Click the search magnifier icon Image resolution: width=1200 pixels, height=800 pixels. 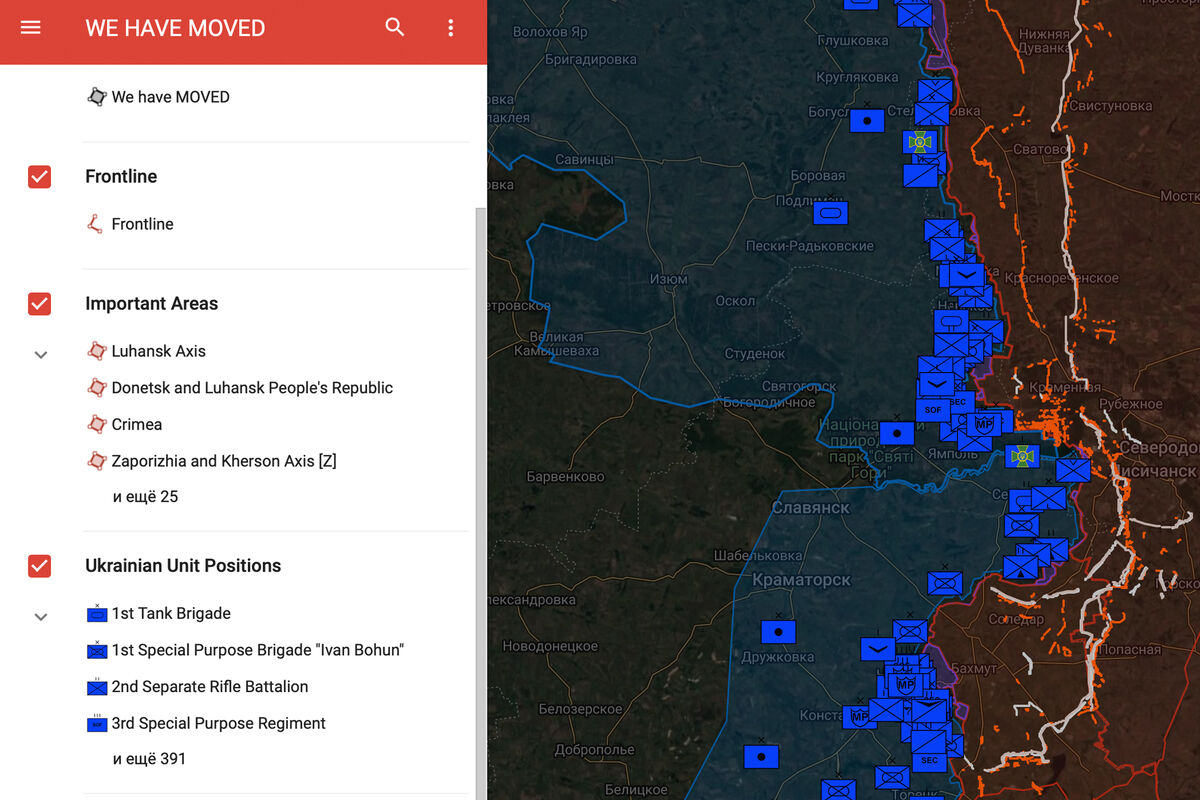click(395, 28)
